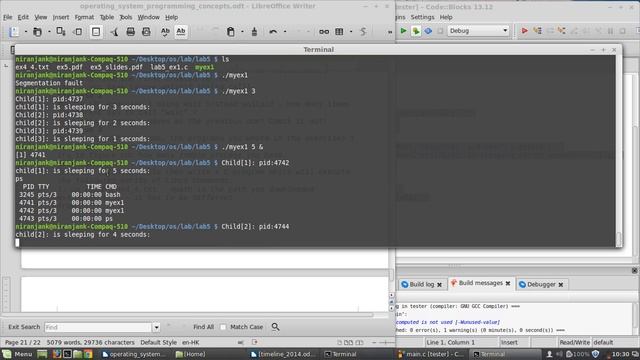
Task: Open the File menu in Writer
Action: point(8,17)
